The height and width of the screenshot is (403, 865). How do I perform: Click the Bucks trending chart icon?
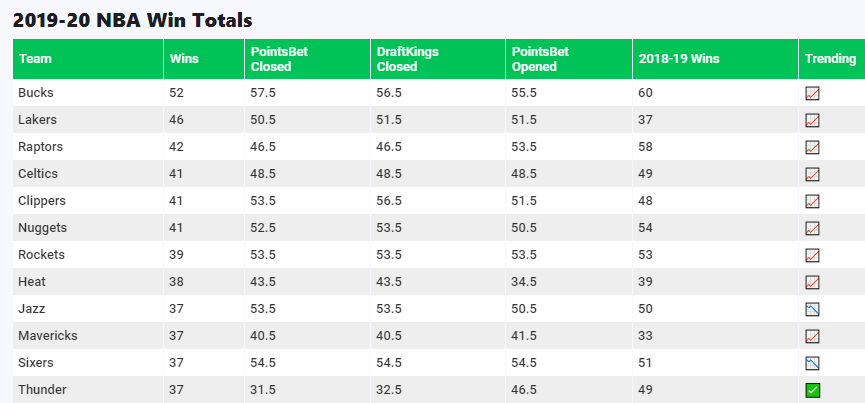point(813,93)
